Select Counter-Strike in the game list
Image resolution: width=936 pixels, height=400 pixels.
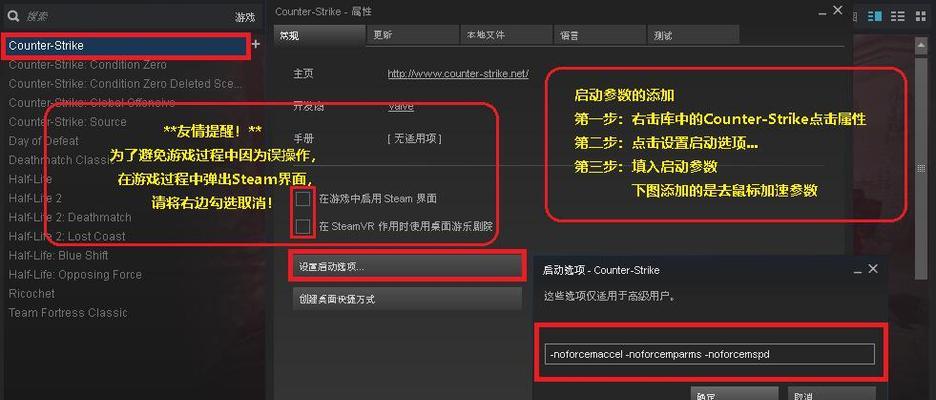[x=125, y=45]
